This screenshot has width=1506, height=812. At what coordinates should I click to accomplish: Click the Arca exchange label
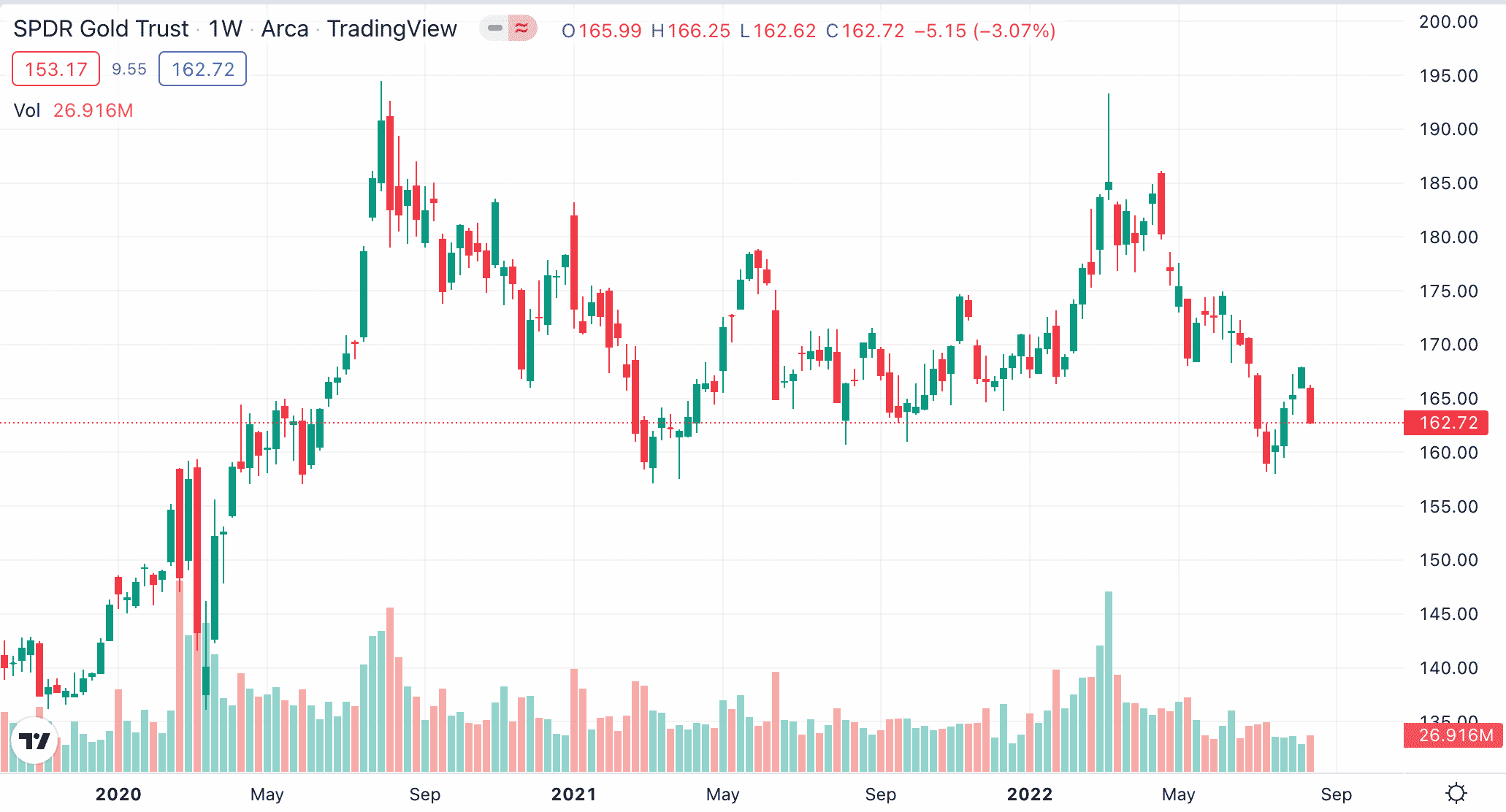(285, 28)
